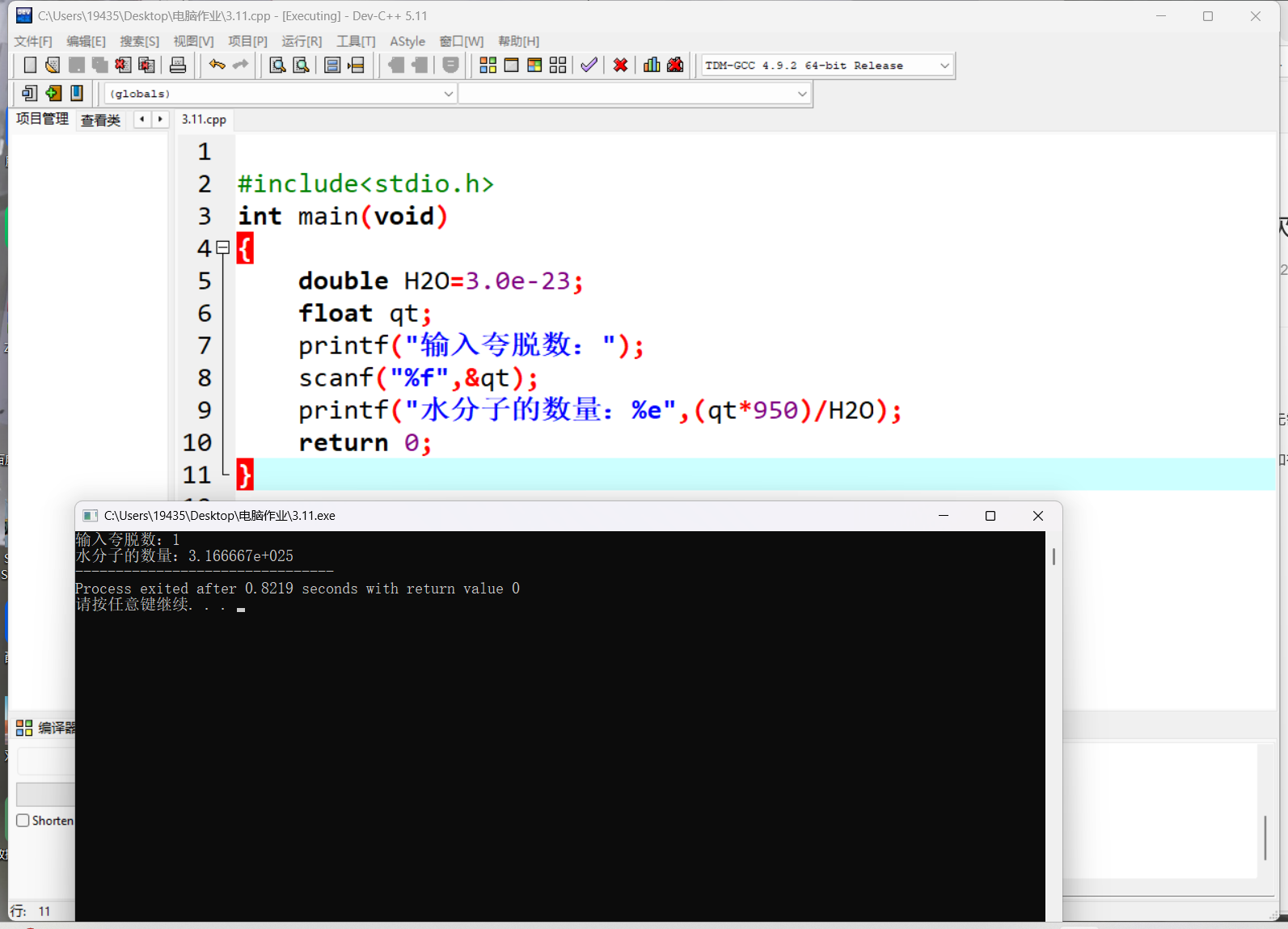
Task: Click the Compile & Run icon
Action: coord(534,65)
